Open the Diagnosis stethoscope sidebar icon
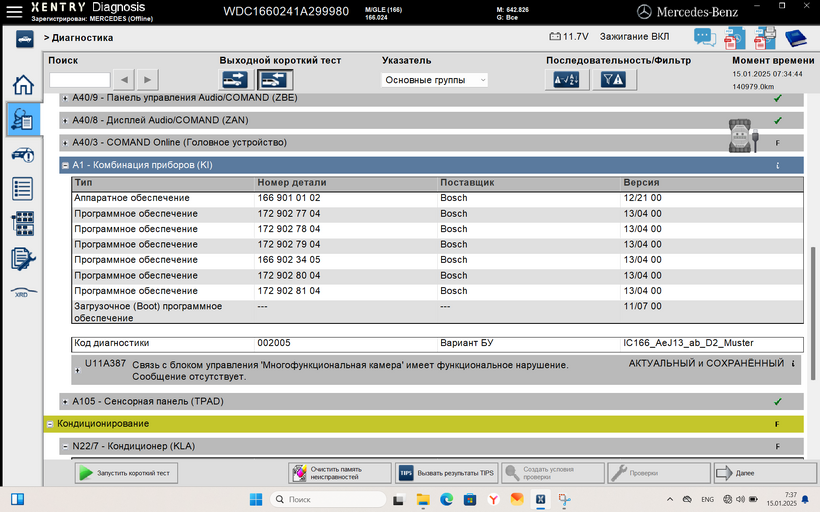This screenshot has height=512, width=820. tap(22, 120)
